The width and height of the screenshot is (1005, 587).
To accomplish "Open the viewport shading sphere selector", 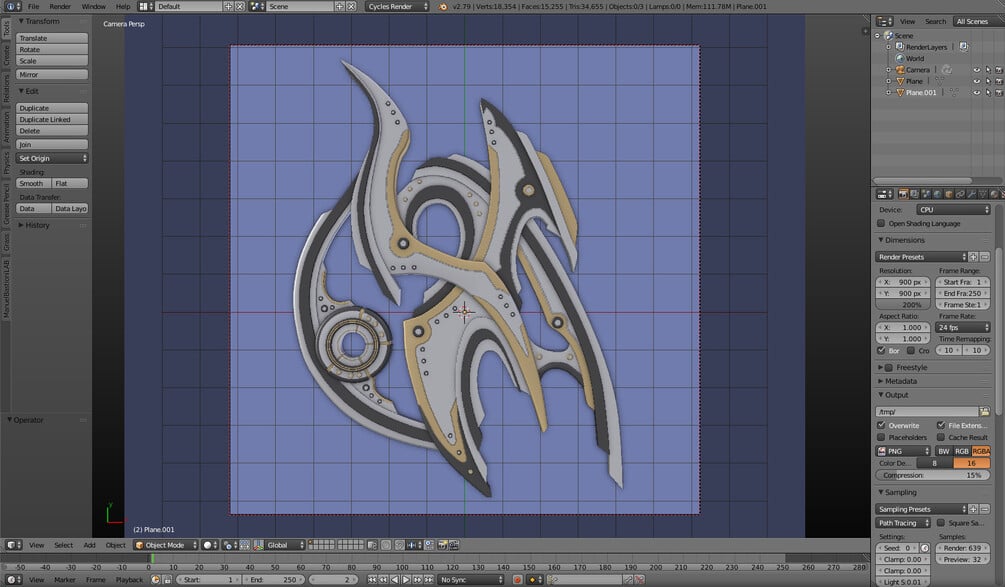I will [210, 545].
